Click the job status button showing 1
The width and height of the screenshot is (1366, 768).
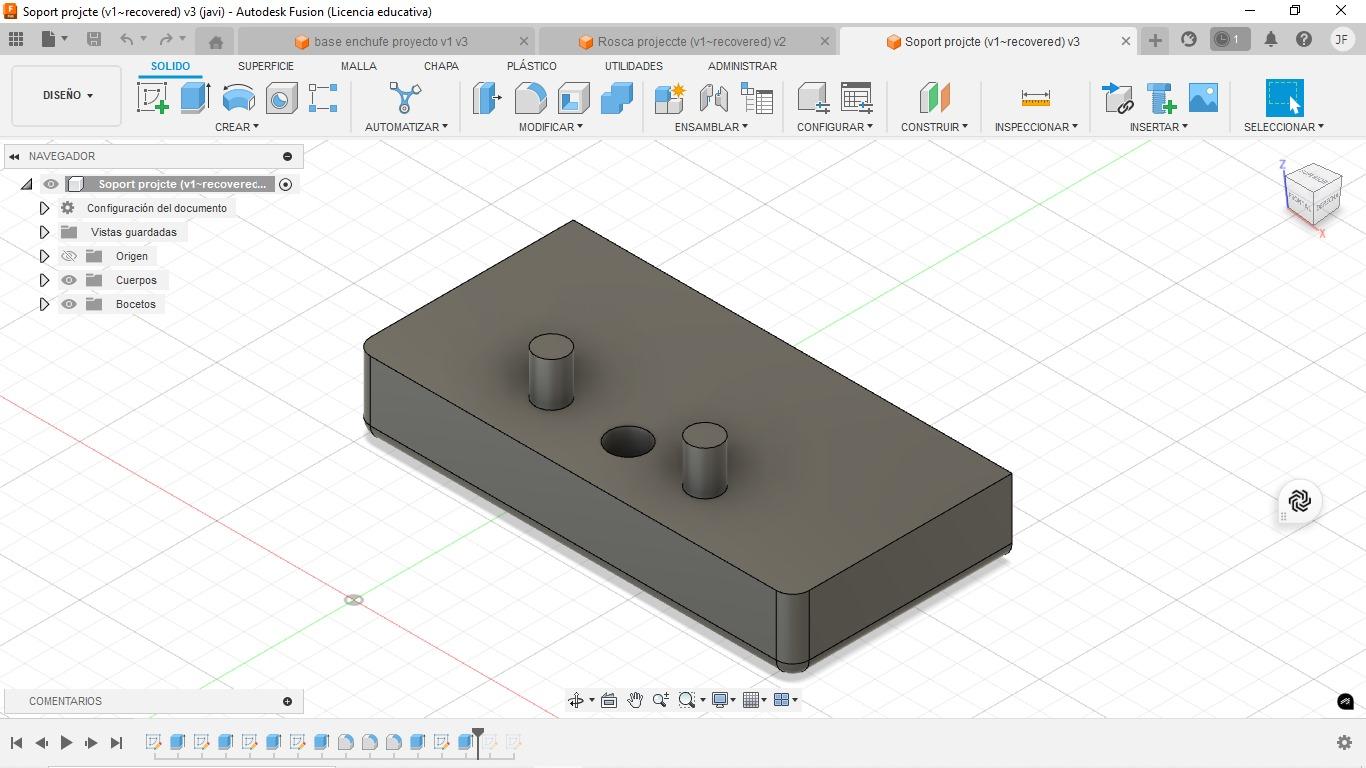pos(1229,39)
